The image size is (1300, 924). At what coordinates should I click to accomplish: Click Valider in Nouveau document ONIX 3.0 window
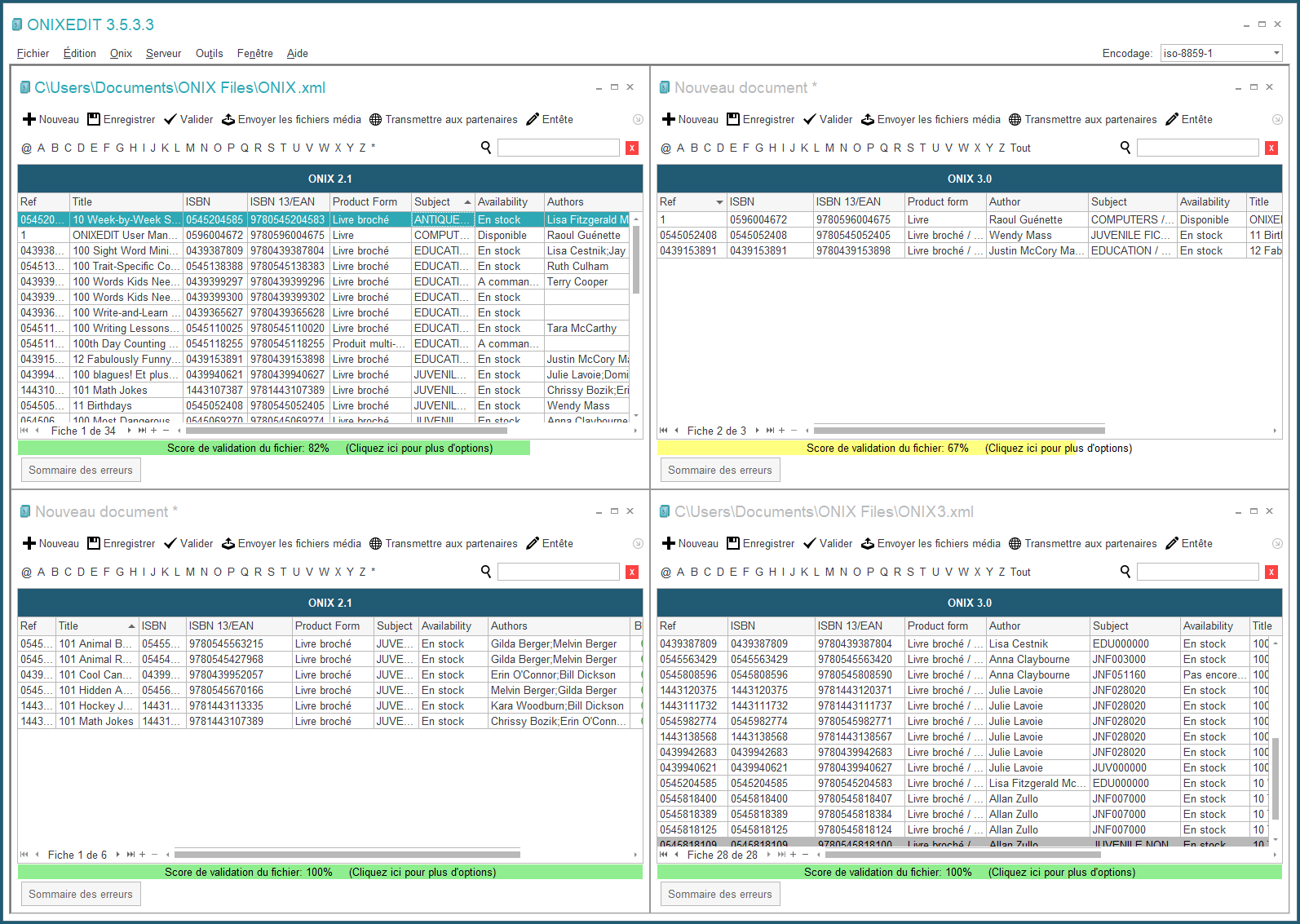click(x=828, y=119)
